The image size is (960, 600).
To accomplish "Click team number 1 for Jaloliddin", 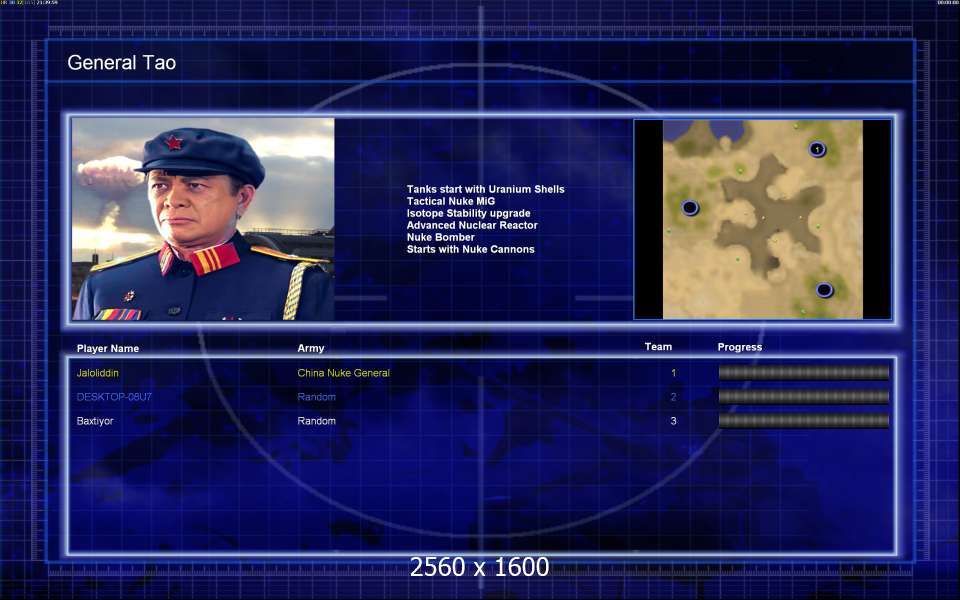I will click(673, 373).
